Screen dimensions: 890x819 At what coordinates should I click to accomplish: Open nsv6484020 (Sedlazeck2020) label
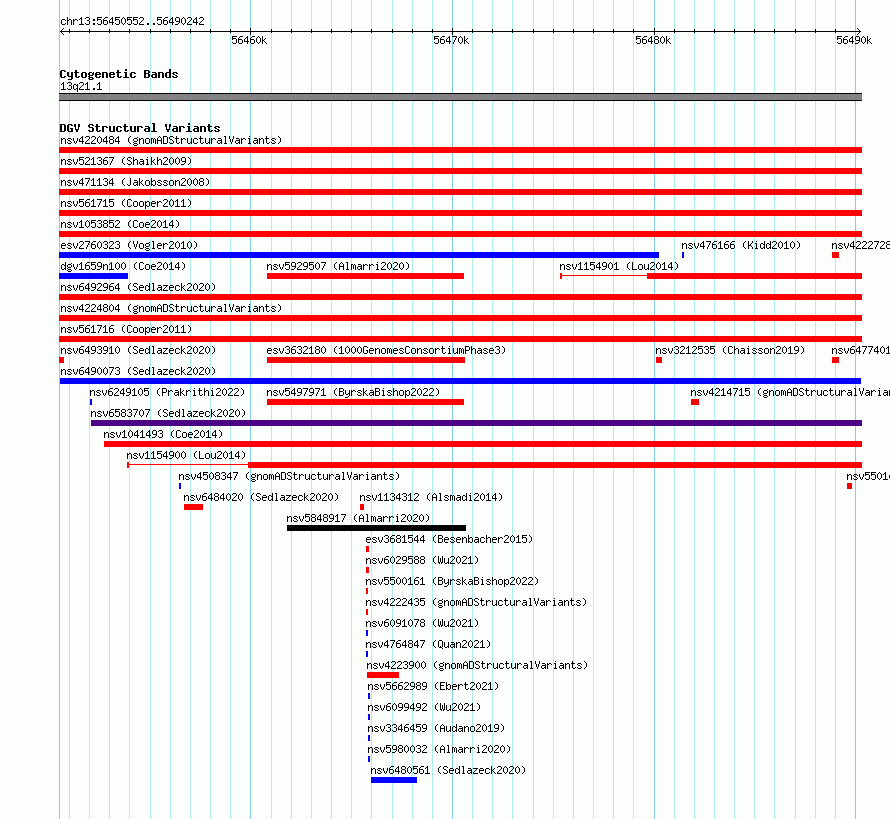(x=261, y=497)
